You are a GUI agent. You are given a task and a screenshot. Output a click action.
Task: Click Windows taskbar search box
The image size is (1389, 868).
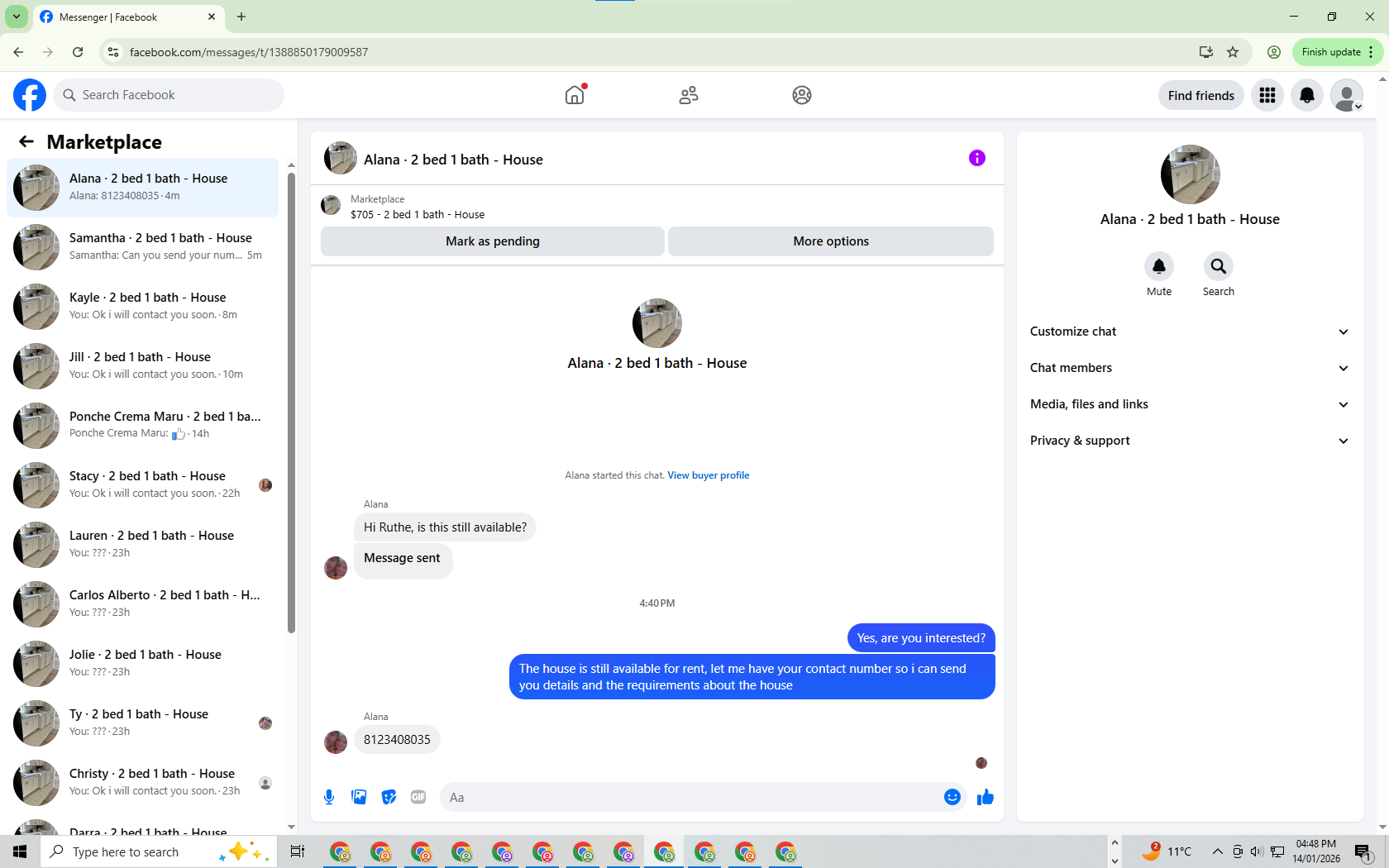157,851
